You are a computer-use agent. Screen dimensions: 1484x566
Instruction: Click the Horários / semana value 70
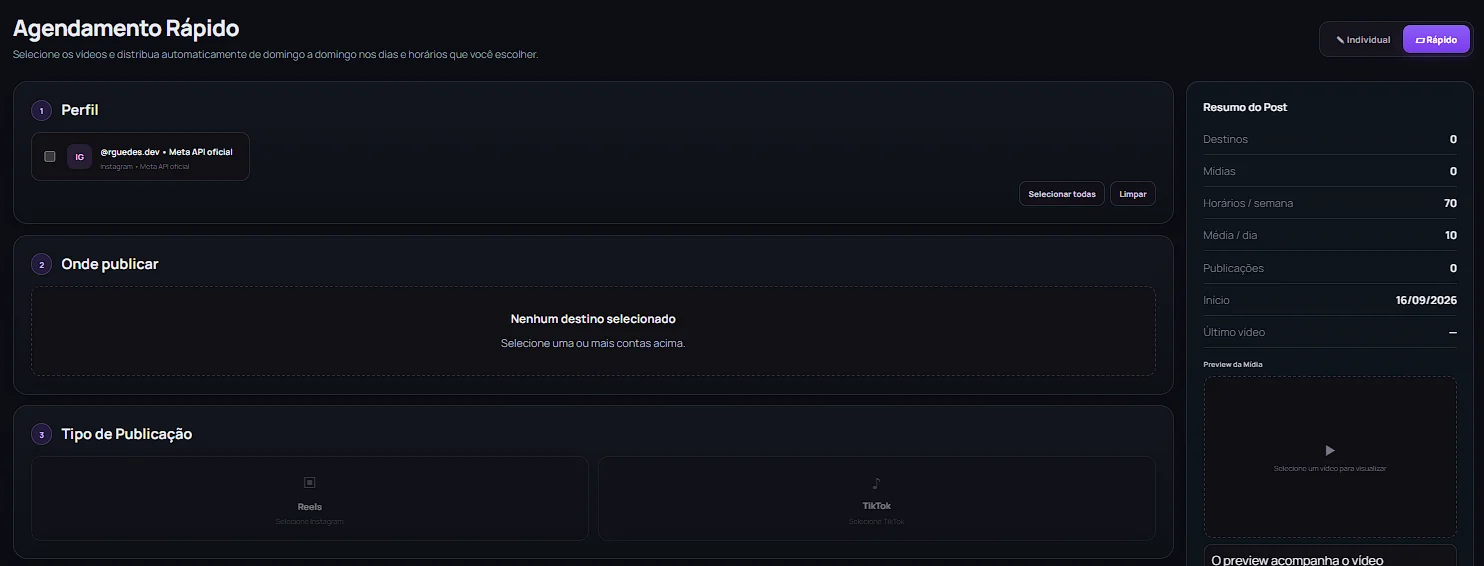1450,203
